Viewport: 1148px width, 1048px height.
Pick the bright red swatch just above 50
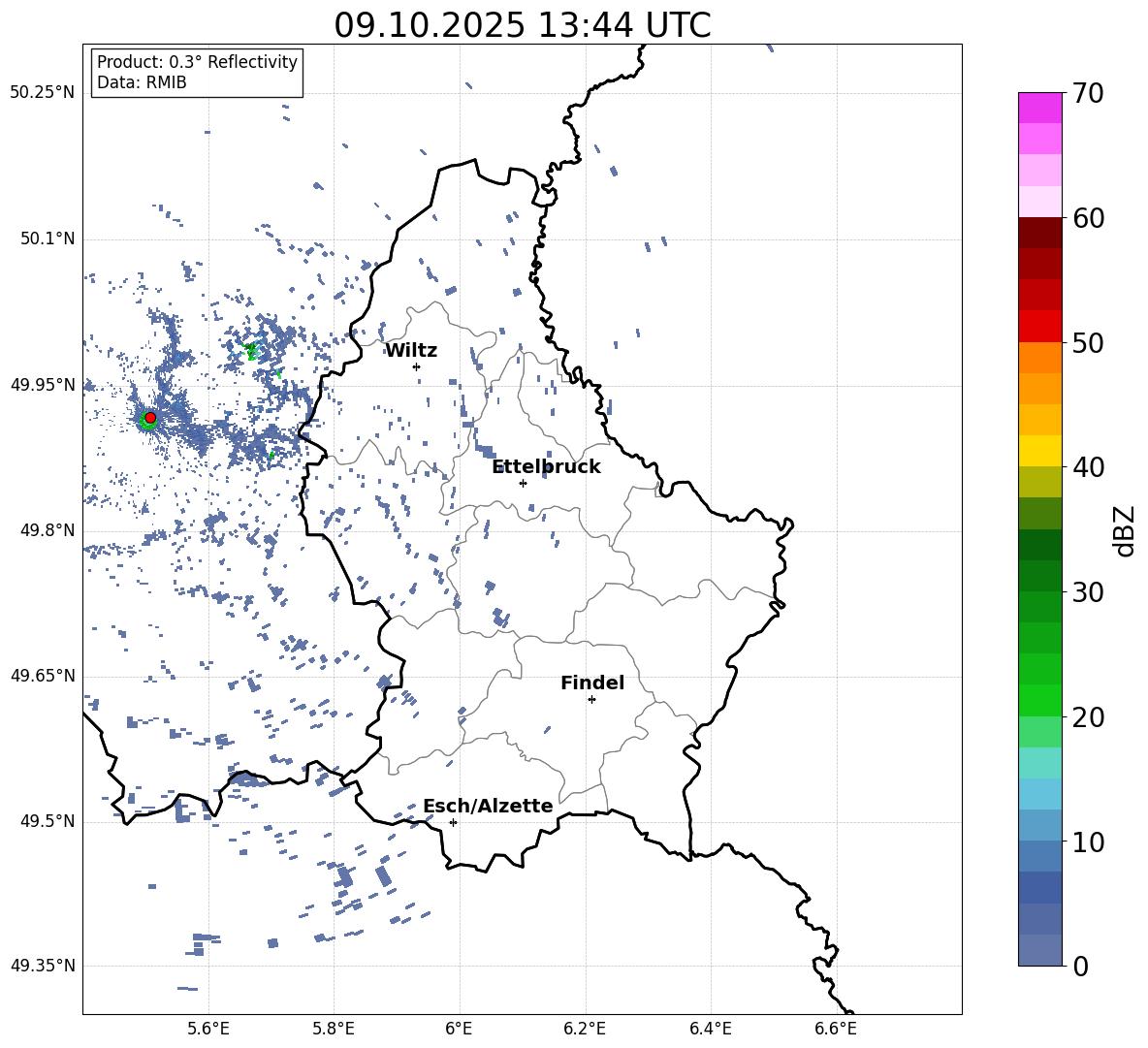point(1040,327)
